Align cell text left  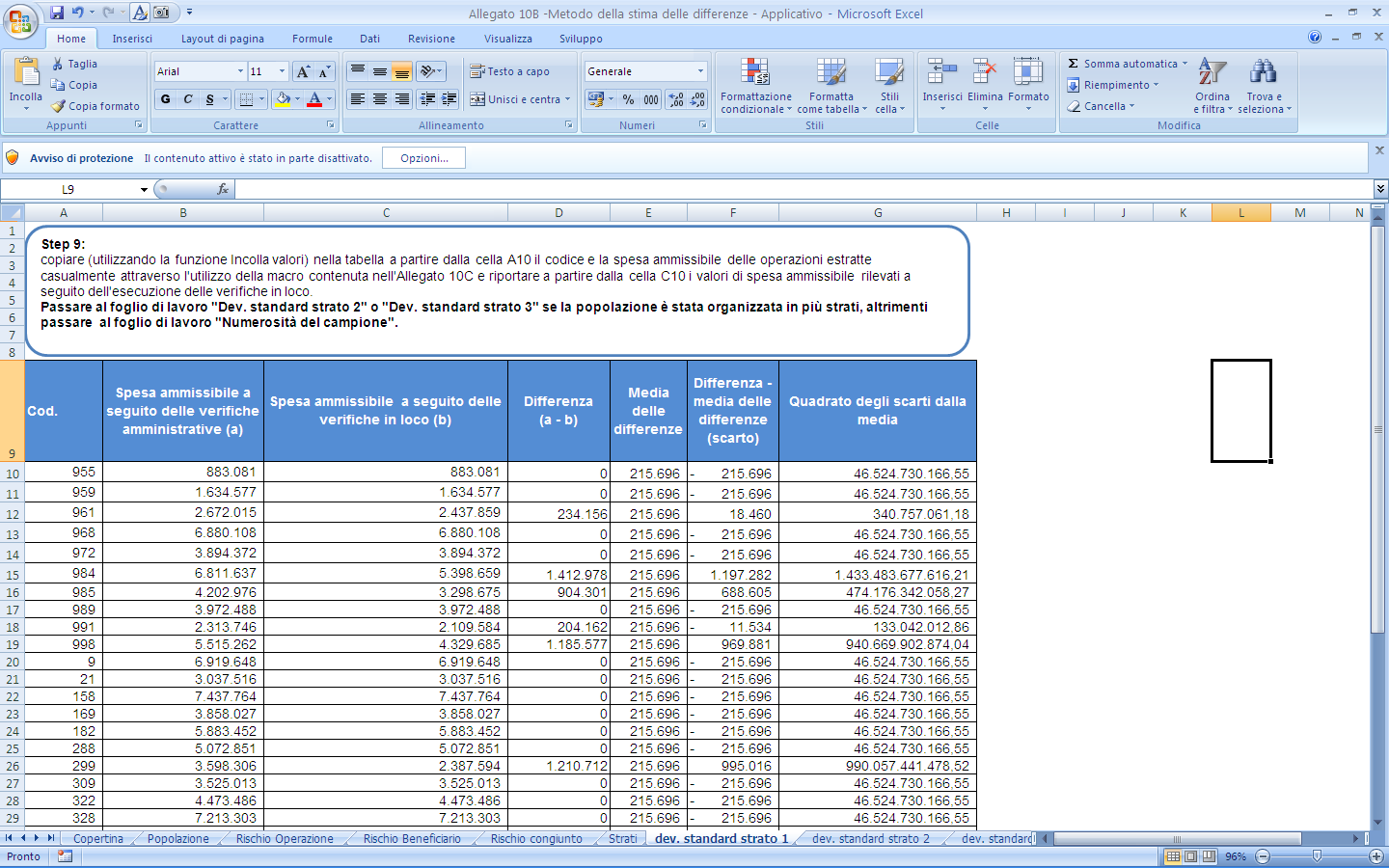coord(358,99)
